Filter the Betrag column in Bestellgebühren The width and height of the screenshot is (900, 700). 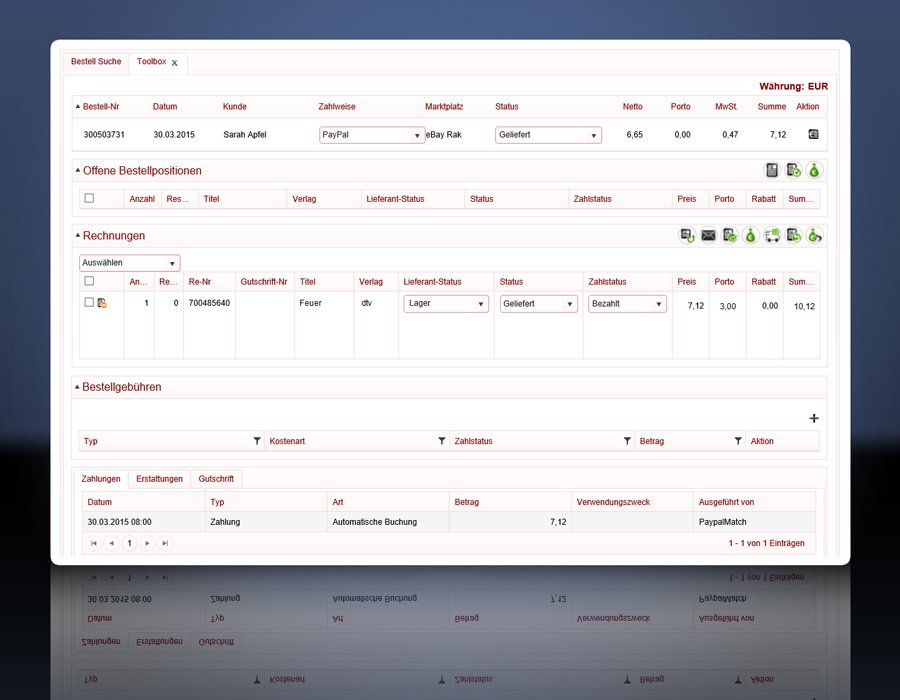pyautogui.click(x=738, y=441)
